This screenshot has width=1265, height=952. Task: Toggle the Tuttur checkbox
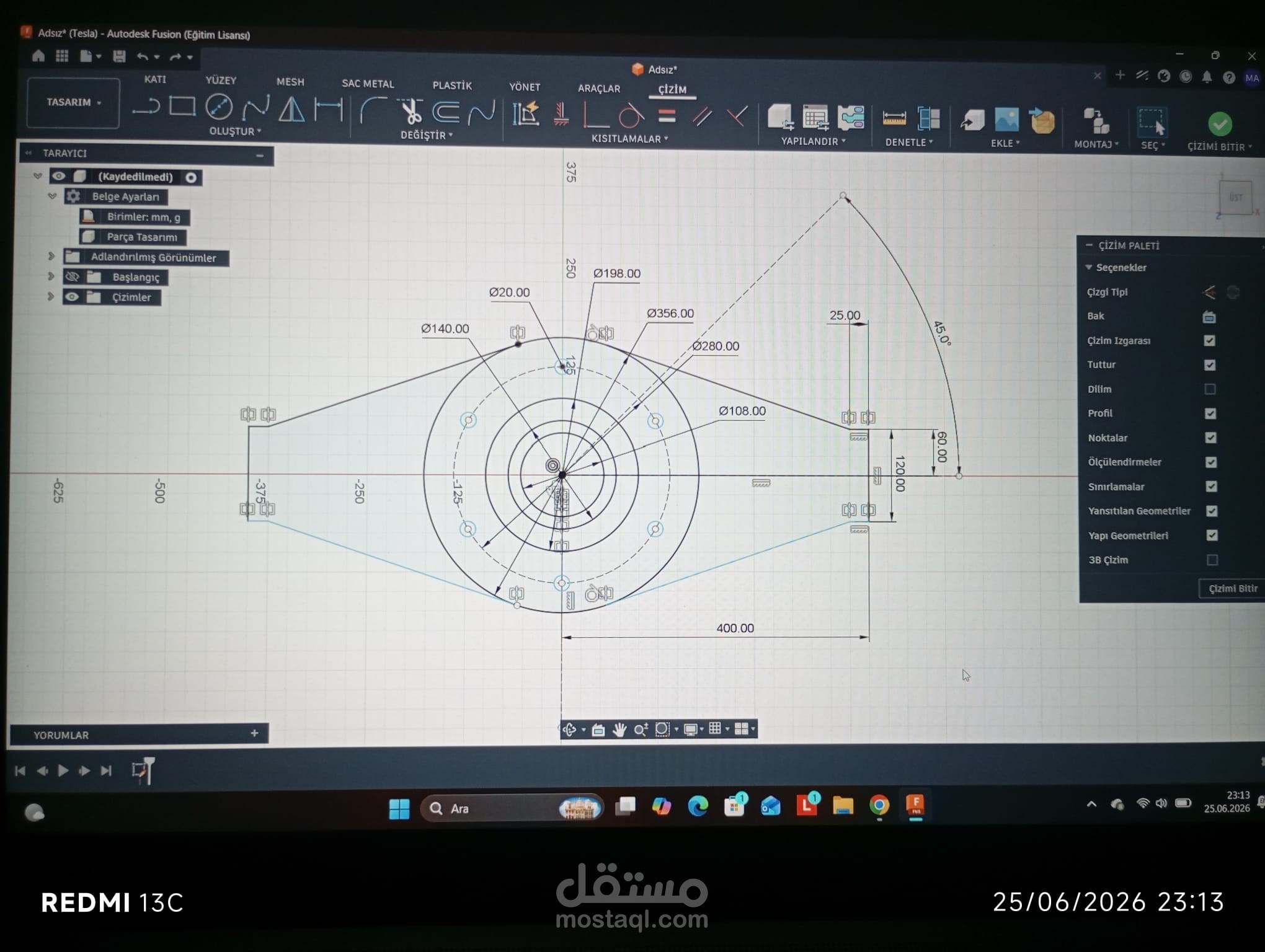1210,364
